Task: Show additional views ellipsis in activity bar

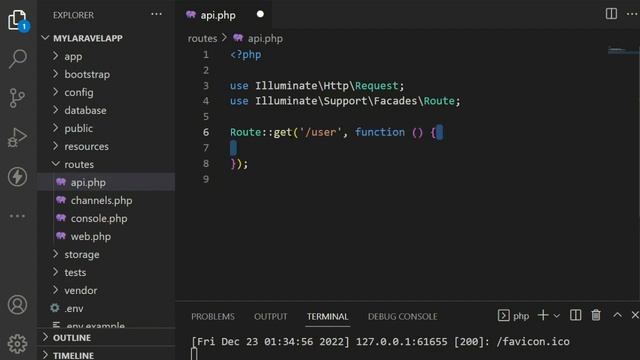Action: (x=17, y=216)
